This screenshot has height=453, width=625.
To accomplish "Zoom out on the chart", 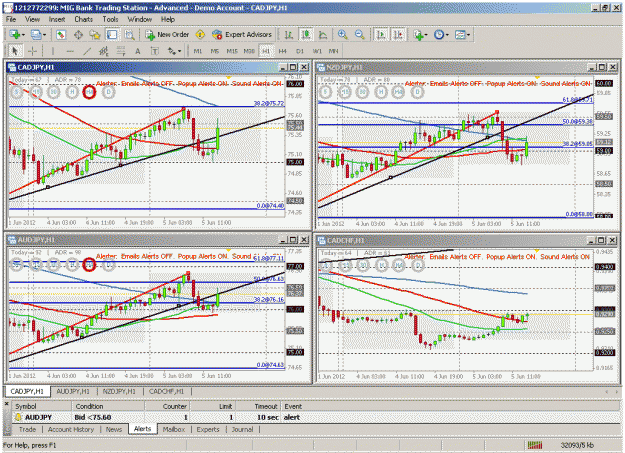I will [x=360, y=35].
